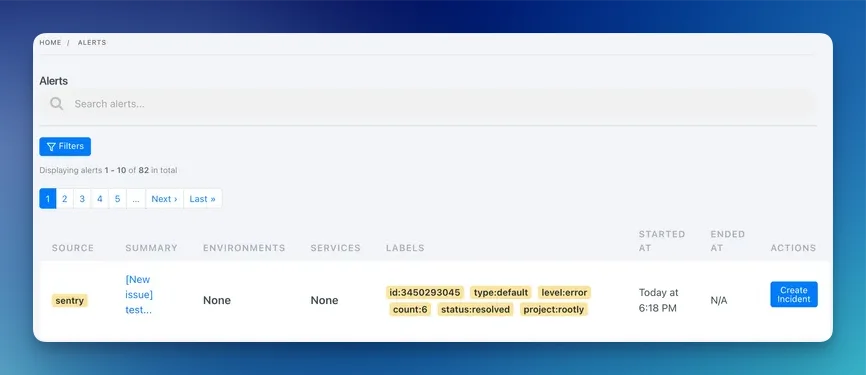Click the ALERTS breadcrumb
The image size is (866, 375).
92,43
